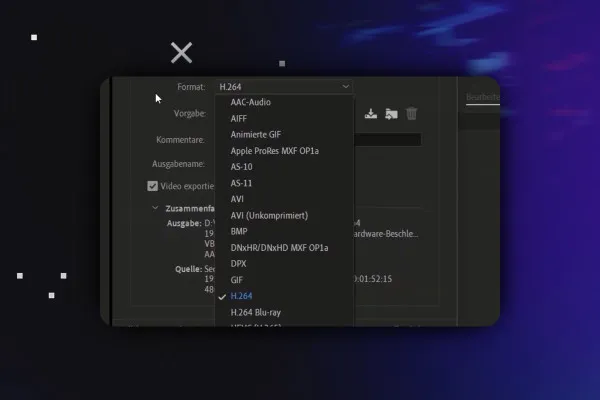Pick Apple ProRes MXF OP1a format
Viewport: 600px width, 400px height.
click(x=274, y=151)
